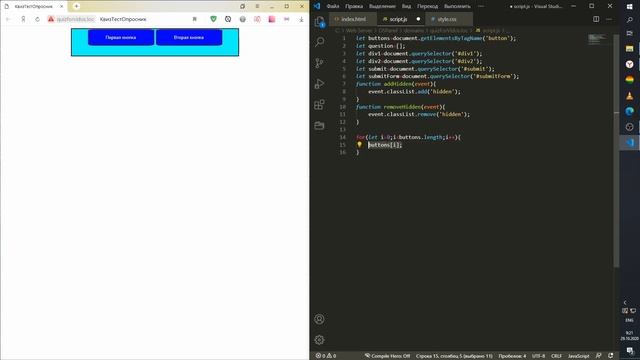
Task: Open the feedback icon in the status bar
Action: [x=598, y=356]
